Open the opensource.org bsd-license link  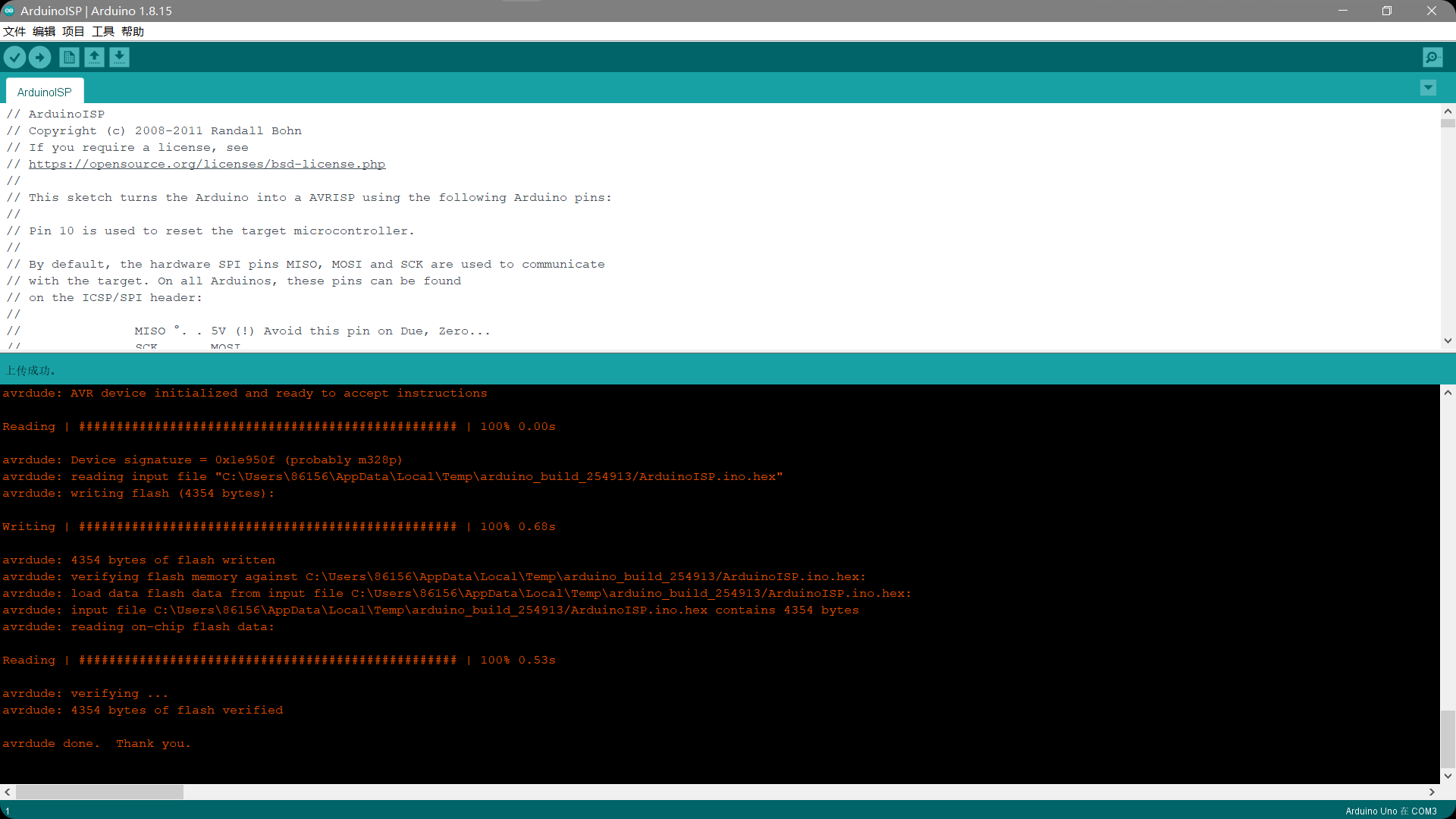[x=207, y=164]
